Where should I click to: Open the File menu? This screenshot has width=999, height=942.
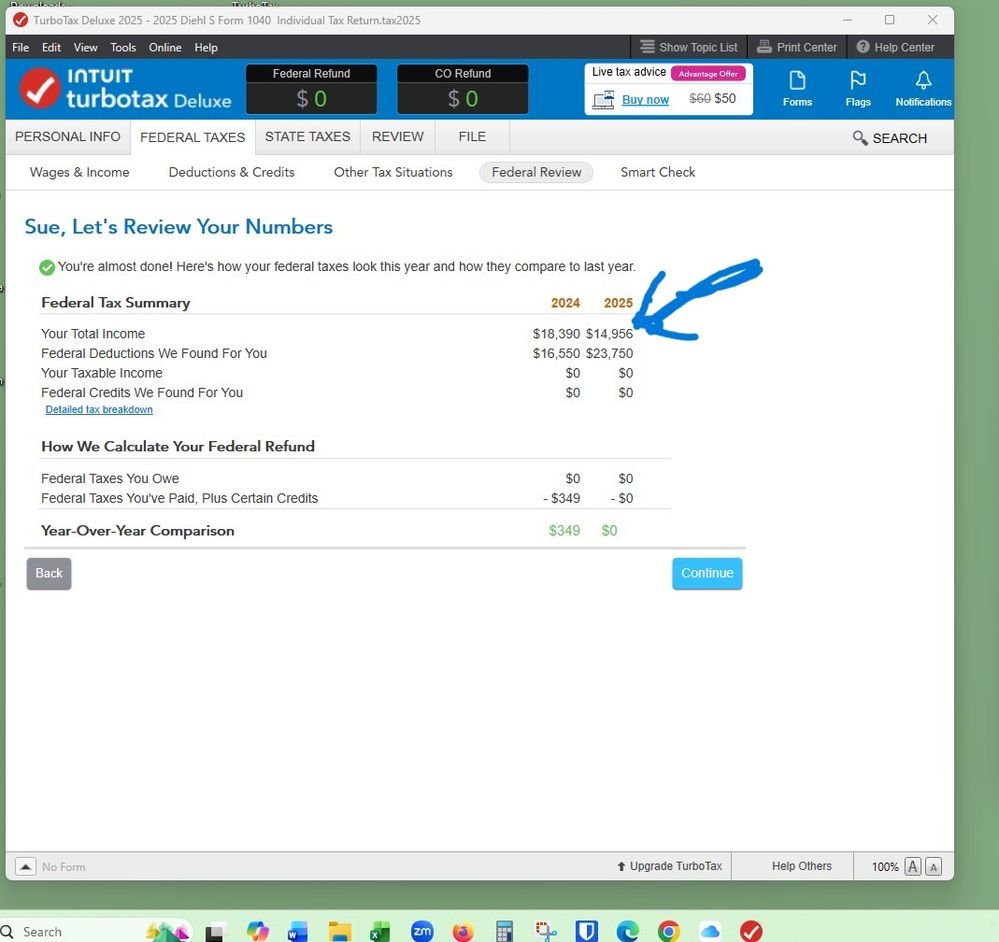point(20,47)
